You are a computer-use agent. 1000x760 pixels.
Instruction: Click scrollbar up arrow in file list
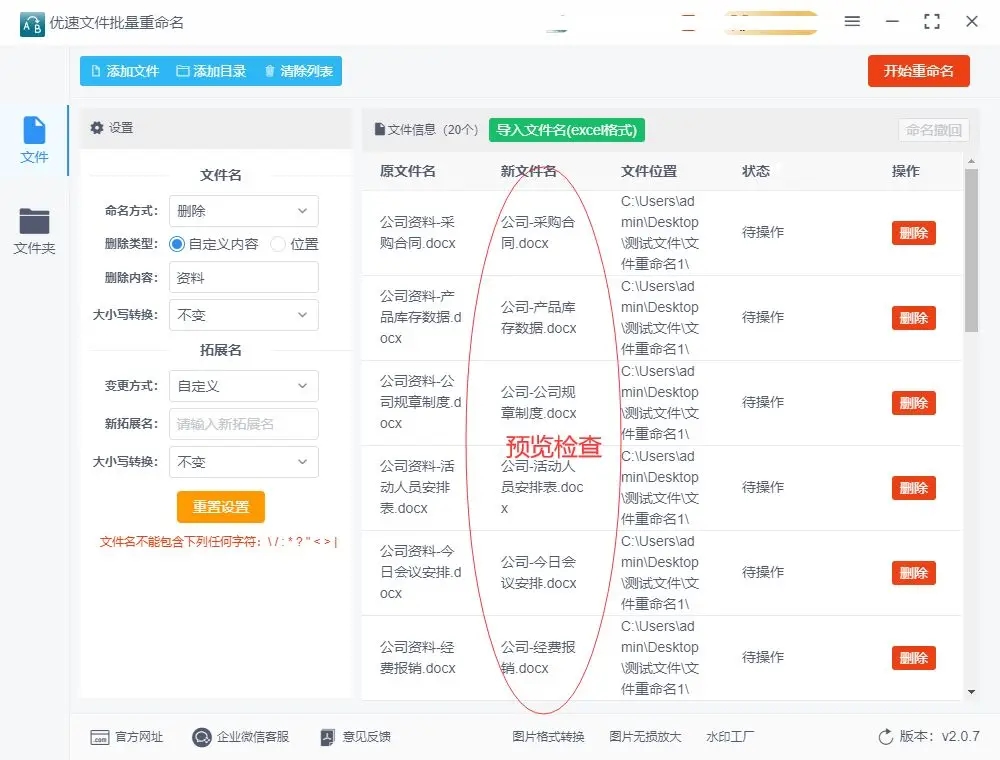point(971,161)
